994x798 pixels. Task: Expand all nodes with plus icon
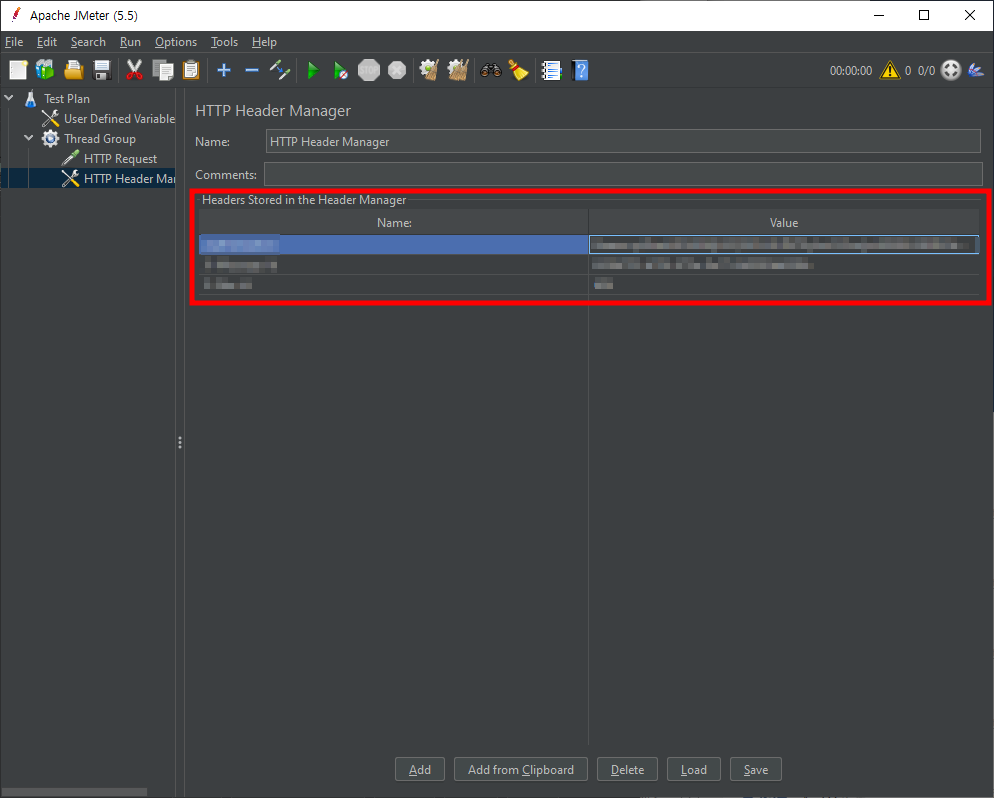[224, 70]
